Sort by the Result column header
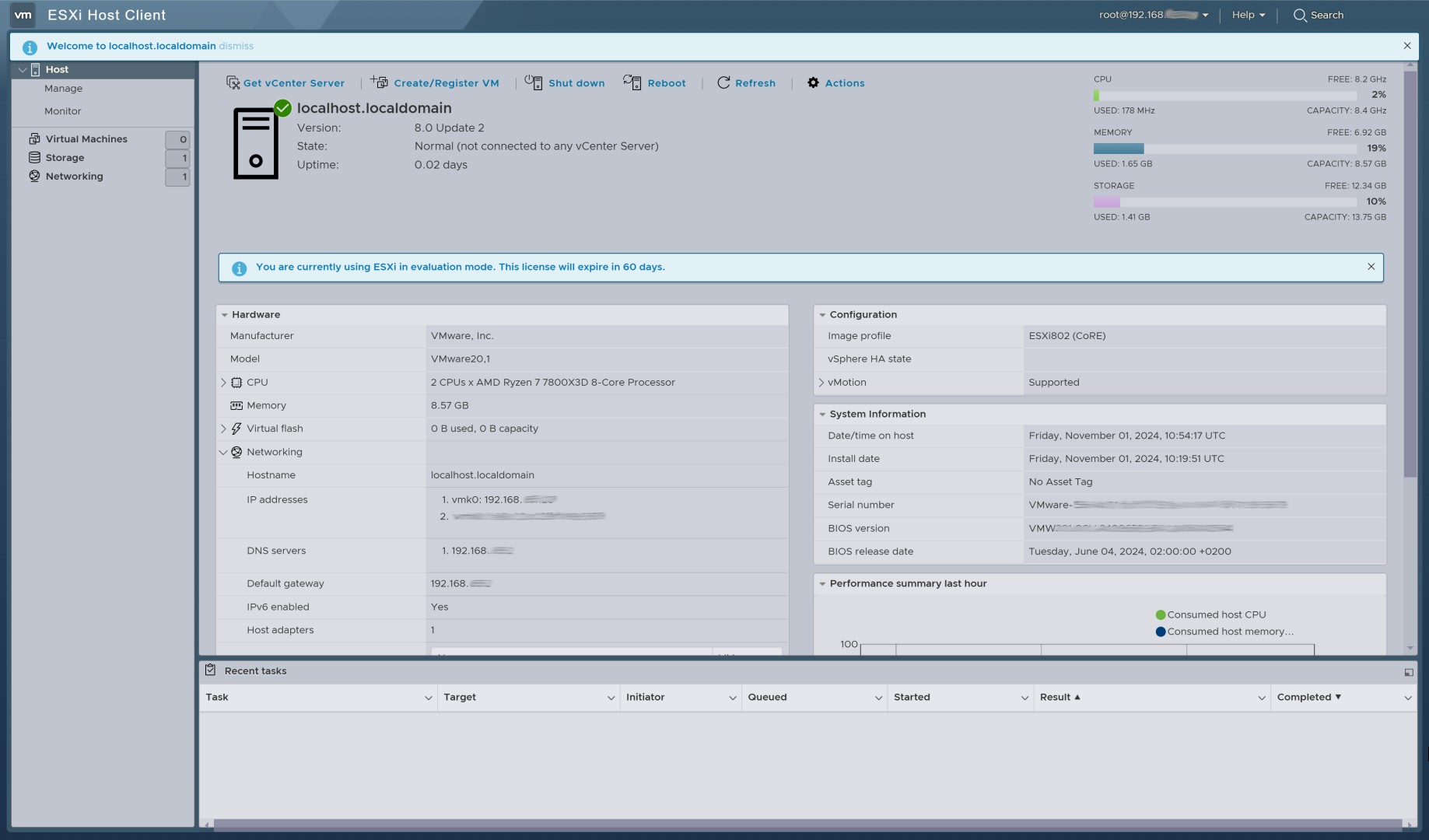The height and width of the screenshot is (840, 1429). 1059,698
